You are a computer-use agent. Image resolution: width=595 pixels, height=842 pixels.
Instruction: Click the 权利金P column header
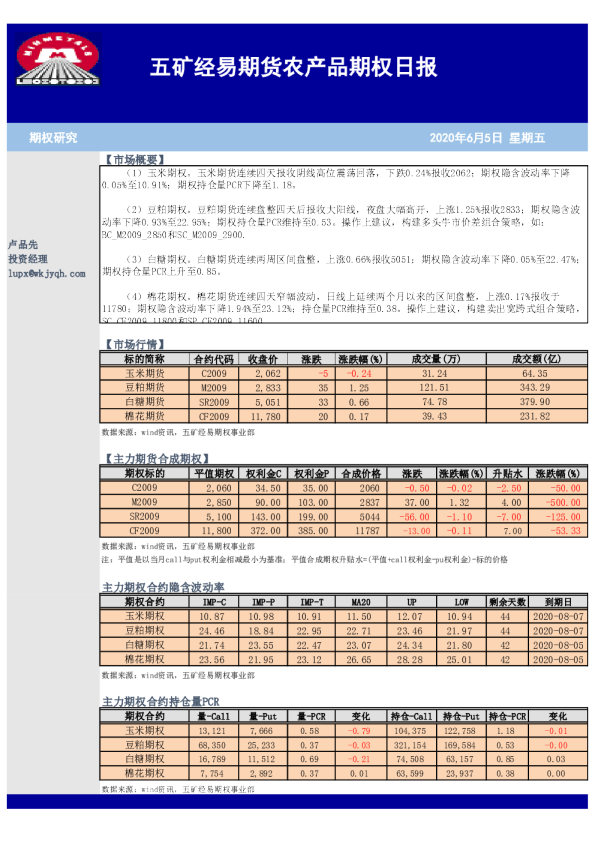click(311, 473)
